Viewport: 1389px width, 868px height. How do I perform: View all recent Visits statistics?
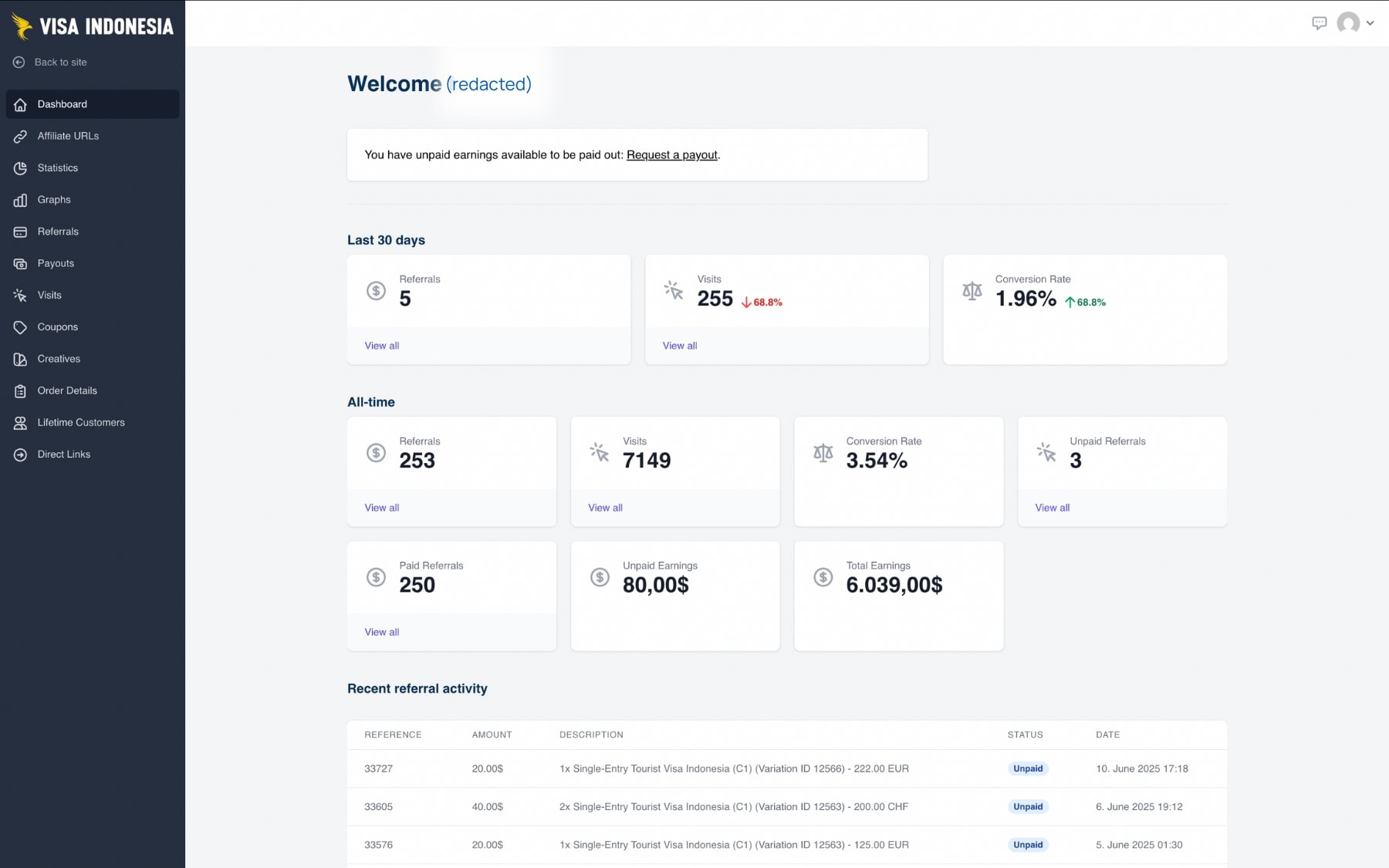tap(680, 346)
